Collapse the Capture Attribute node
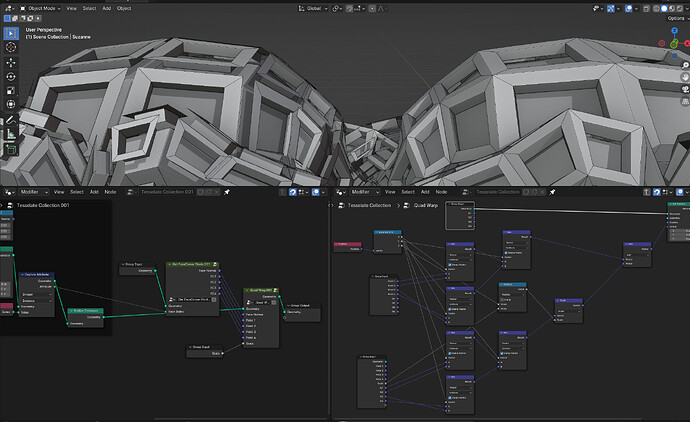Screen dimensions: 690x422 point(22,275)
